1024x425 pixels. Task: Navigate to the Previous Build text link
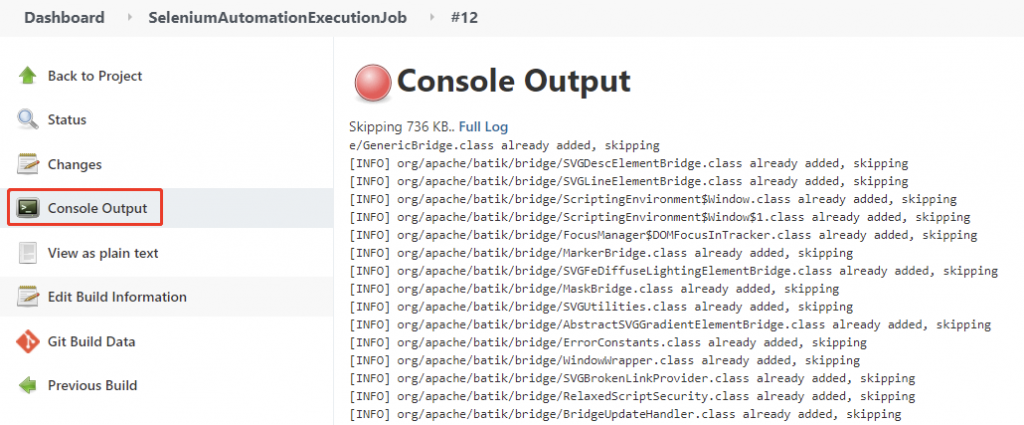[x=92, y=385]
